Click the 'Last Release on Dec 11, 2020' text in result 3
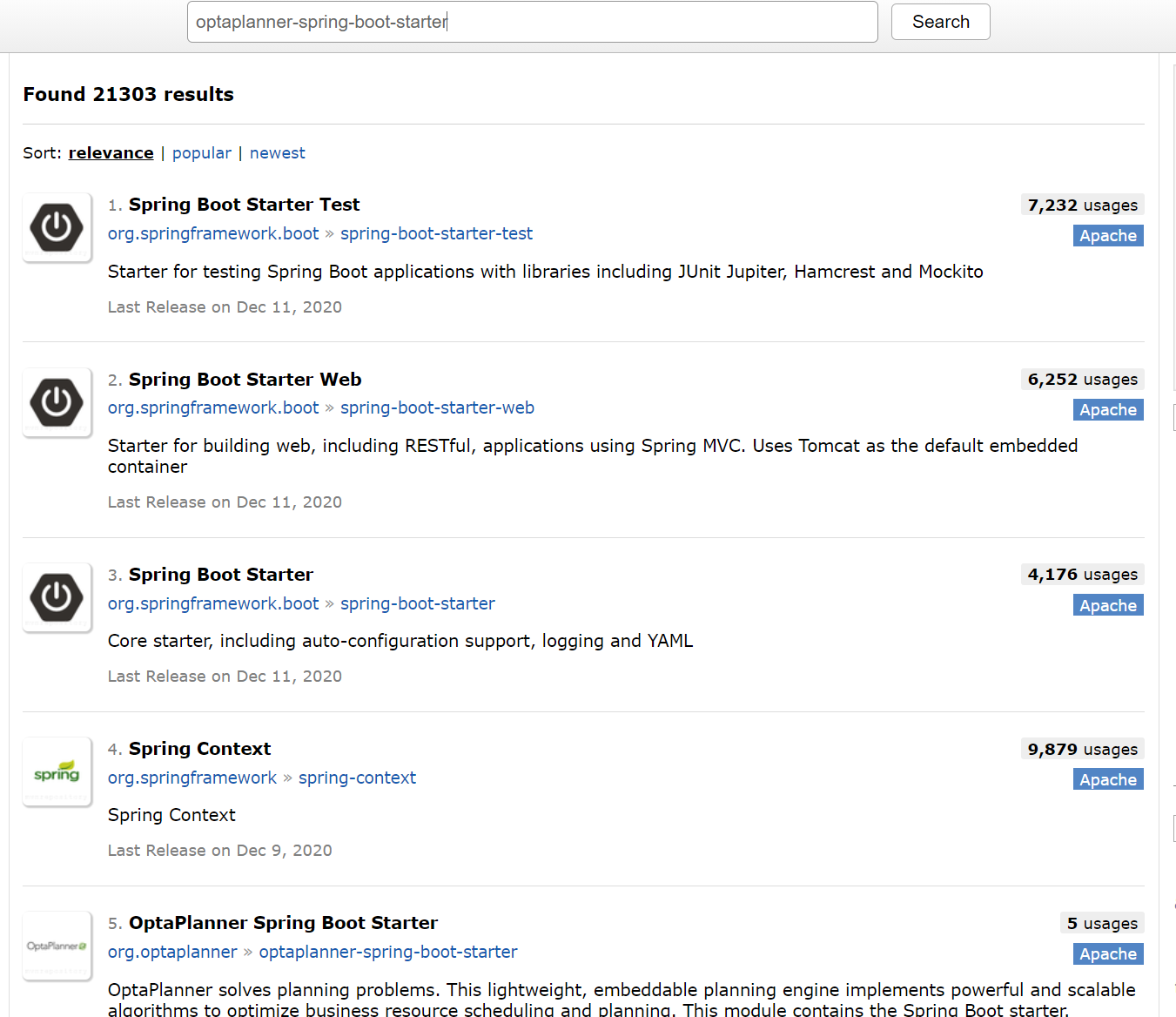The height and width of the screenshot is (1017, 1176). 225,677
